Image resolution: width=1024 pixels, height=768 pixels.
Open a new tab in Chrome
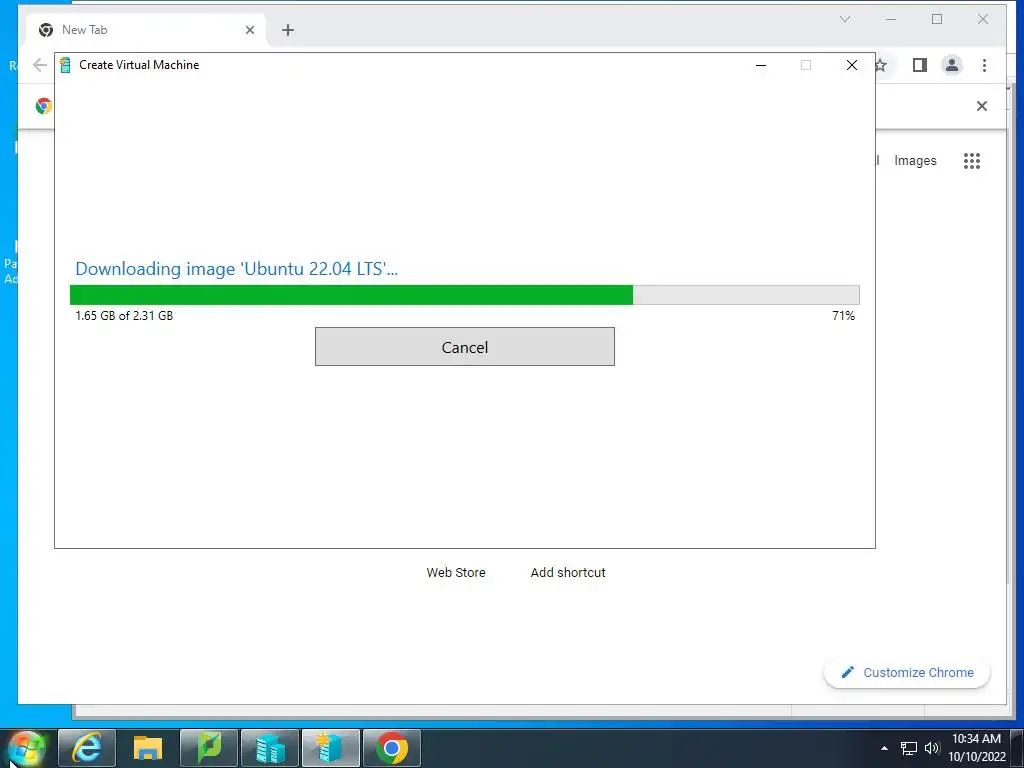tap(288, 30)
